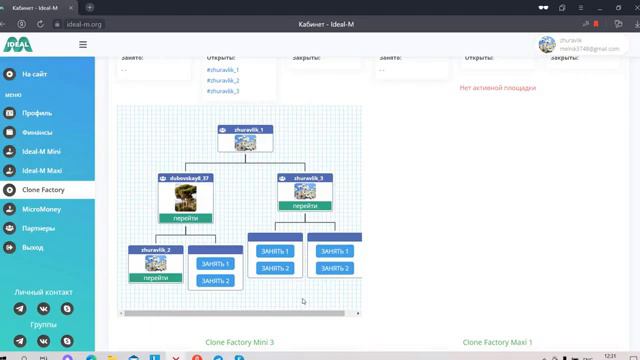
Task: Open groups Telegram icon
Action: coord(20,341)
